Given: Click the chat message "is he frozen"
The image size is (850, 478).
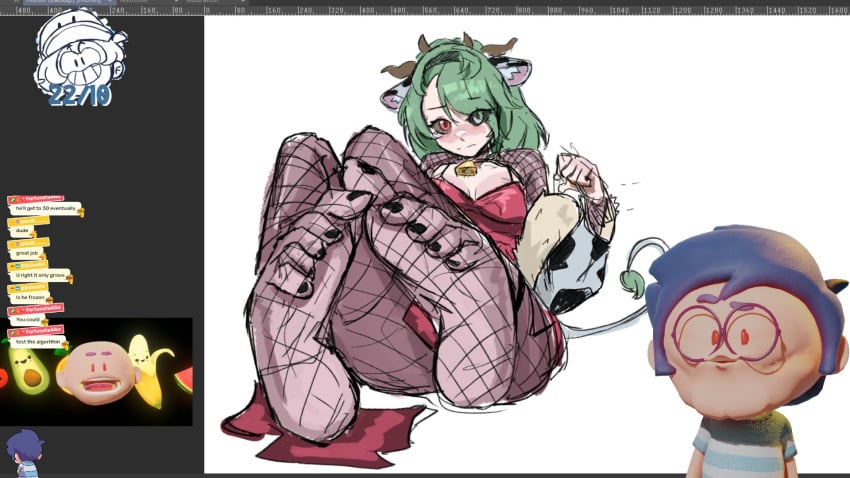Looking at the screenshot, I should [x=30, y=298].
